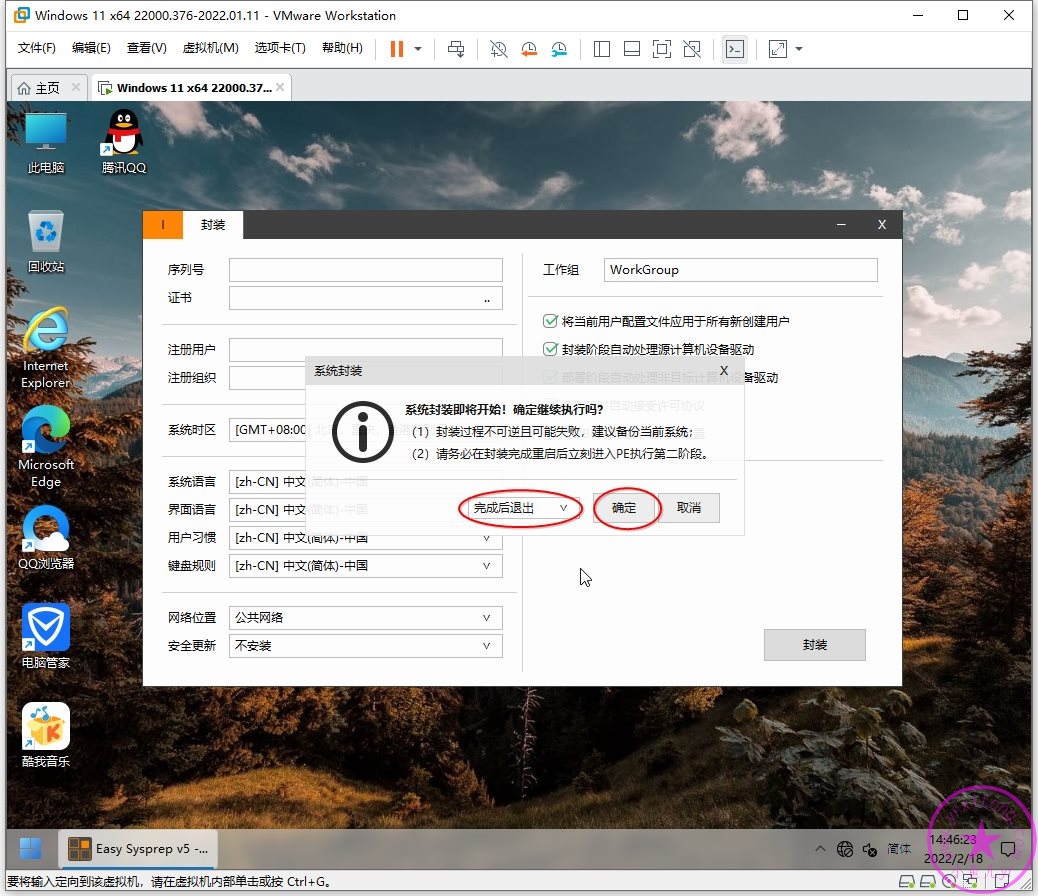Open the 文件(F) menu

click(36, 48)
